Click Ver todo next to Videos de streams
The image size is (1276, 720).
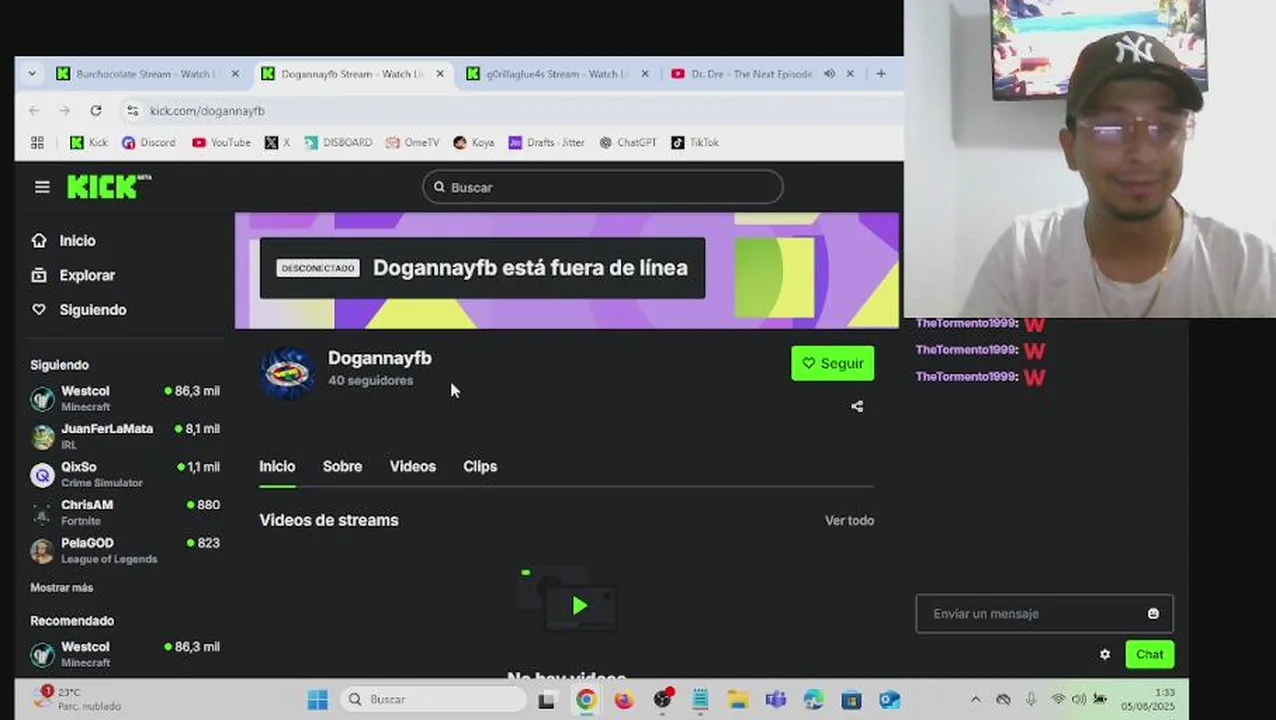pos(849,520)
